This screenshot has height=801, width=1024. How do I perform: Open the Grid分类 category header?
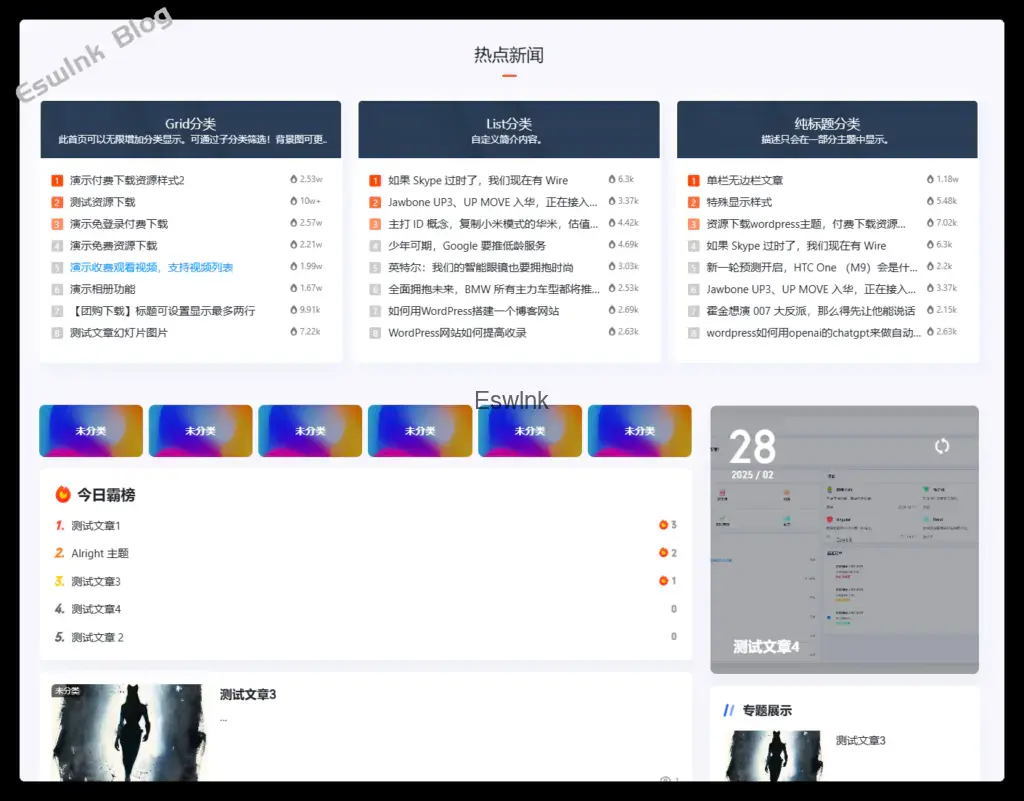(x=190, y=129)
